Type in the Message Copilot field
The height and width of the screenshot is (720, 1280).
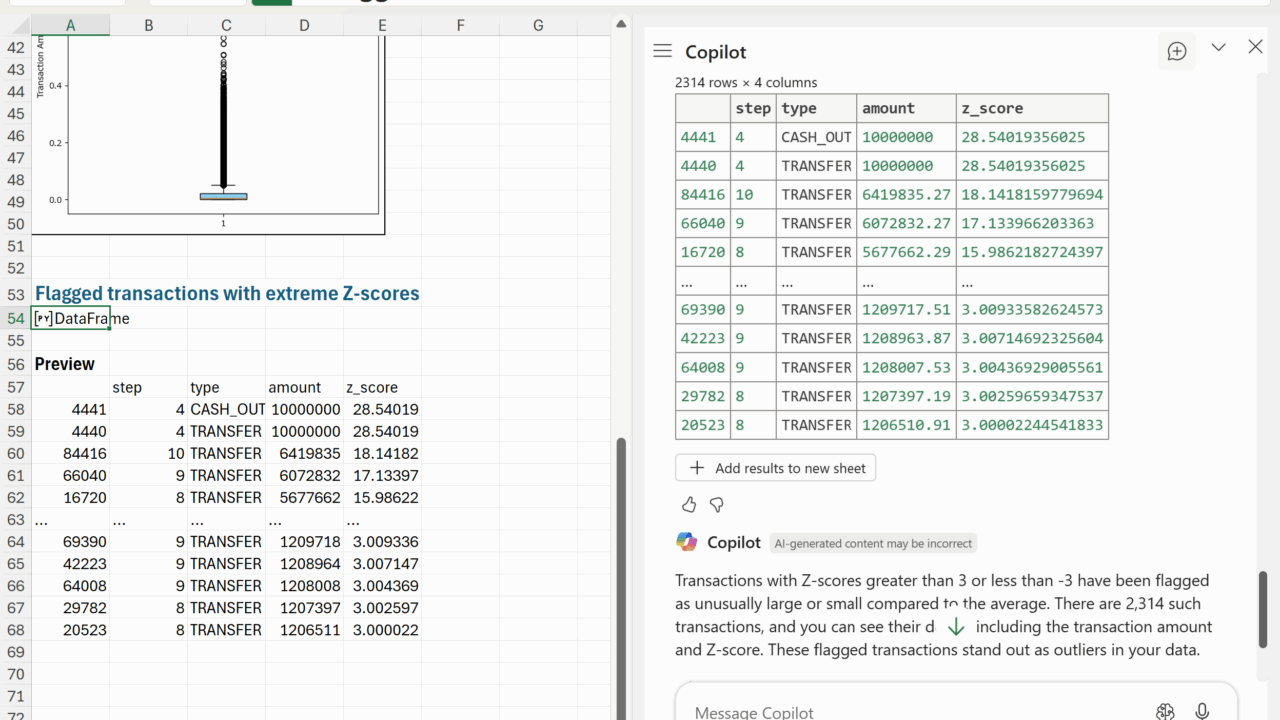pos(900,711)
